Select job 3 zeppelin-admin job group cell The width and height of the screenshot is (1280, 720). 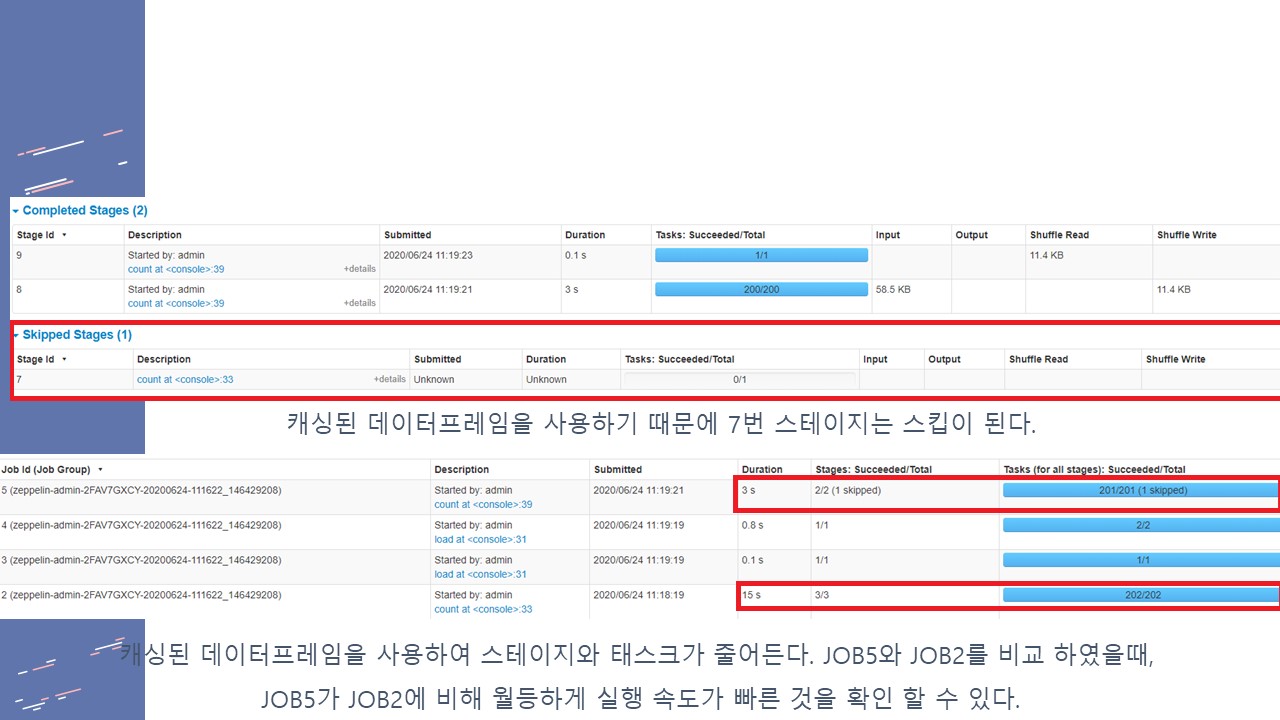tap(141, 560)
